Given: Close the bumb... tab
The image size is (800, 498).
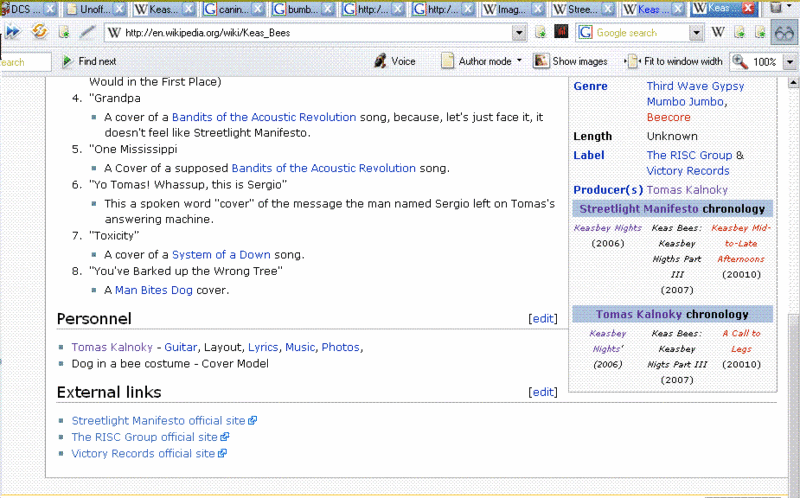Looking at the screenshot, I should click(328, 9).
